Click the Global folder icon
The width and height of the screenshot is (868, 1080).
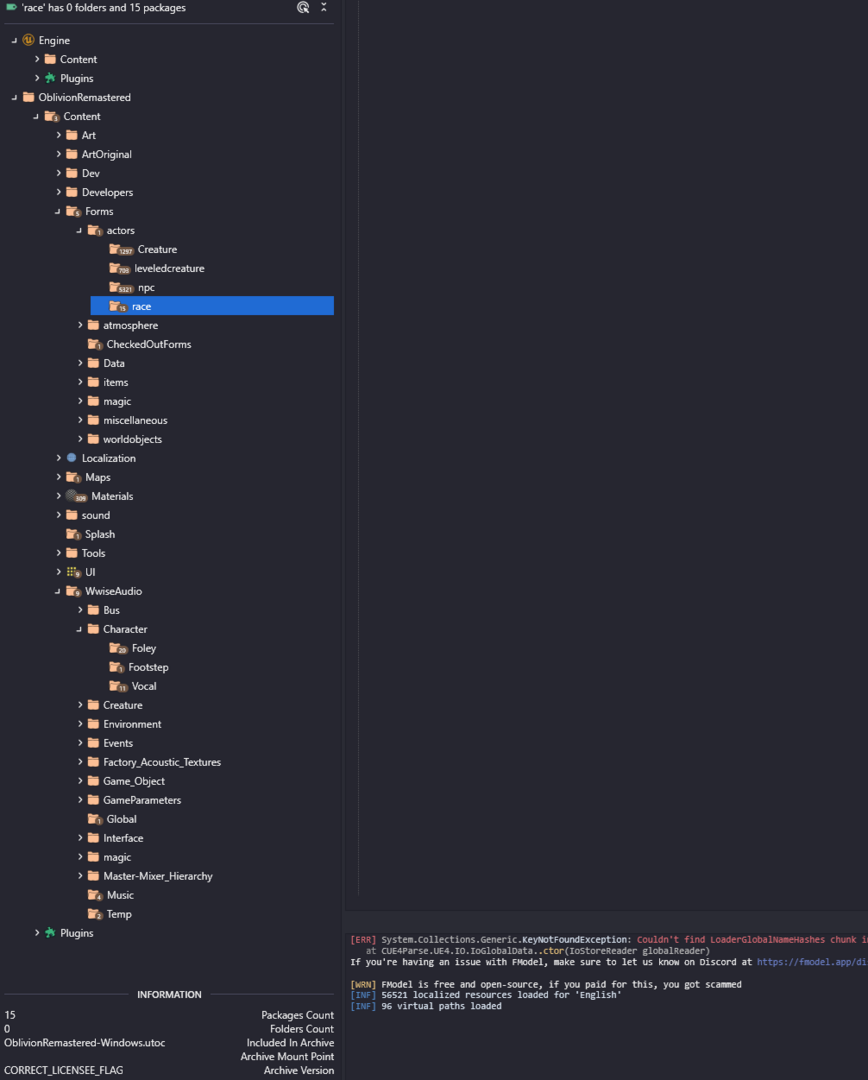pos(95,819)
